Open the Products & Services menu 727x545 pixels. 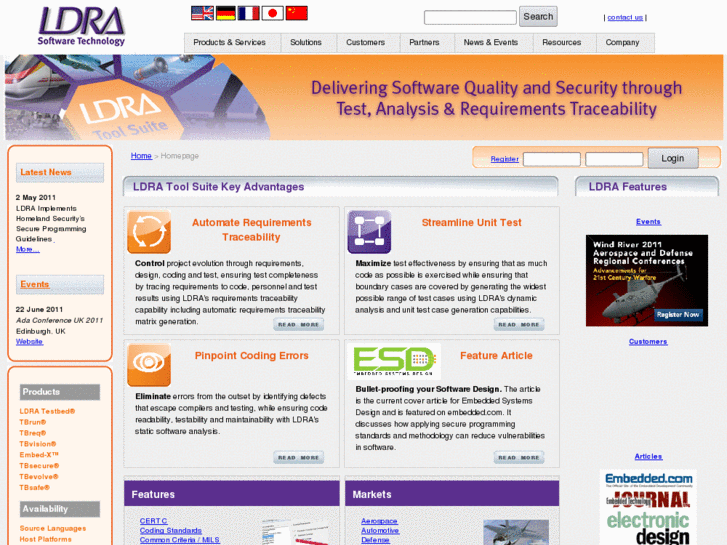[230, 42]
